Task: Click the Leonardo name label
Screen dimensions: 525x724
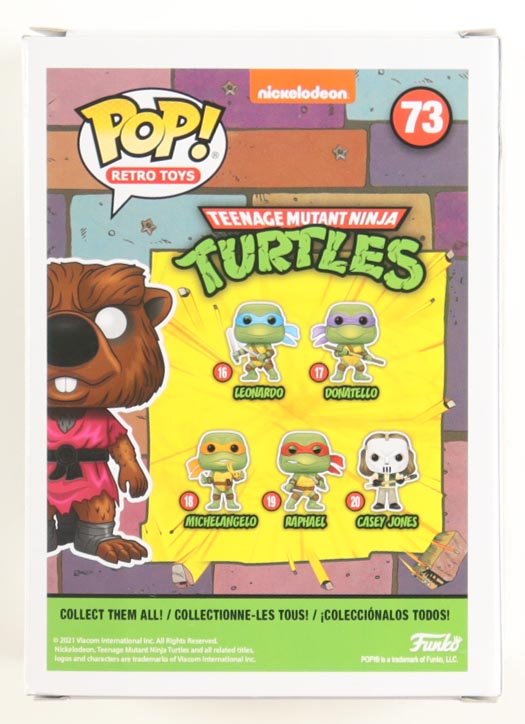Action: click(259, 393)
